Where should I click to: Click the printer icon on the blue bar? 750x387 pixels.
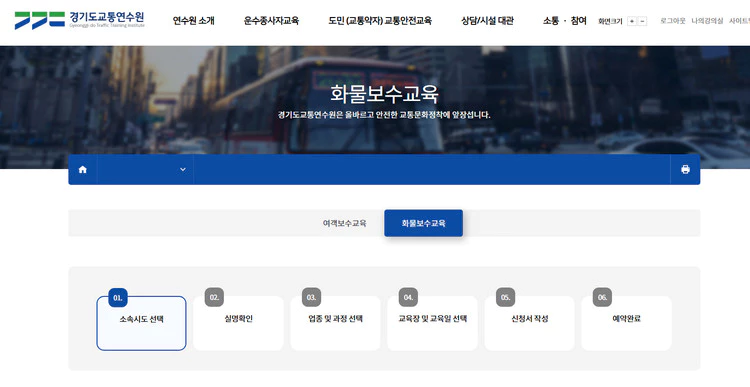coord(685,169)
